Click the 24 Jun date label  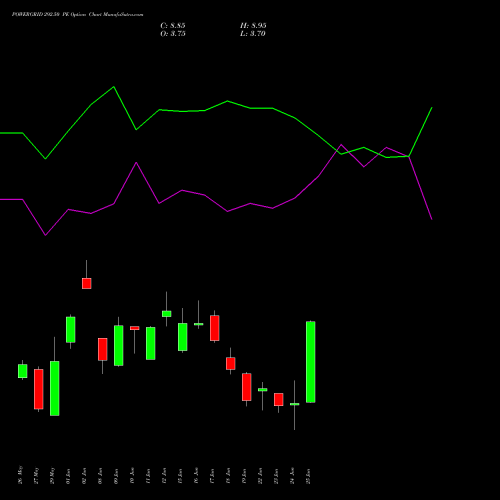pos(293,476)
